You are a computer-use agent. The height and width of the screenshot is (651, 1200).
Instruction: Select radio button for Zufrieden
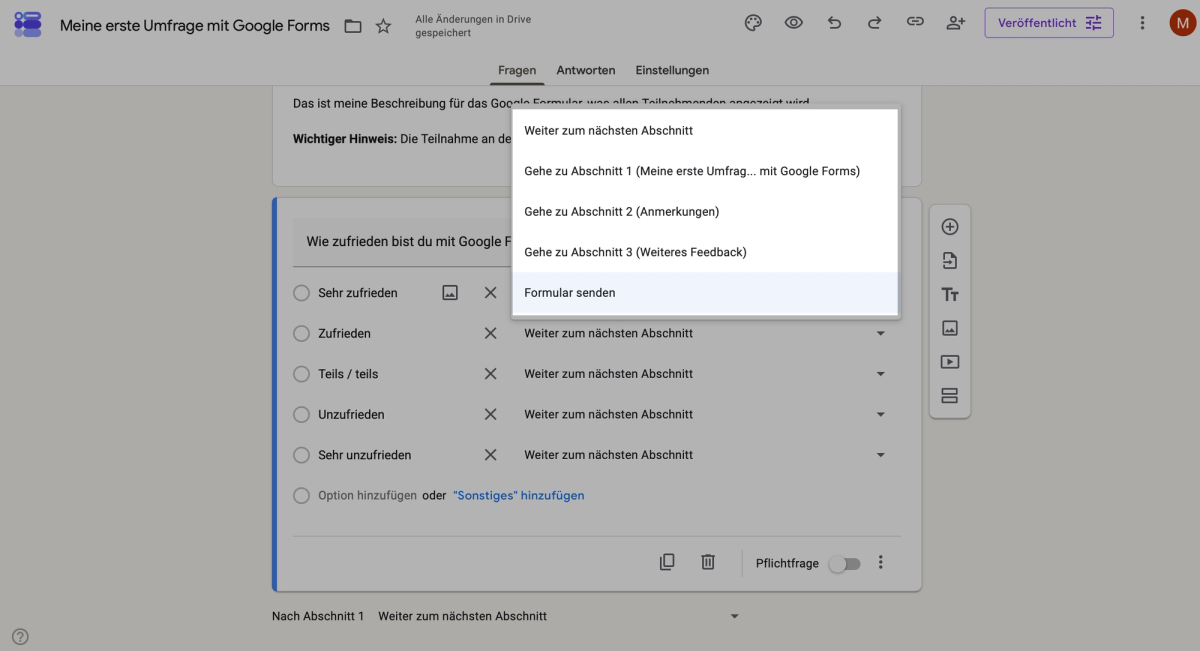[301, 333]
